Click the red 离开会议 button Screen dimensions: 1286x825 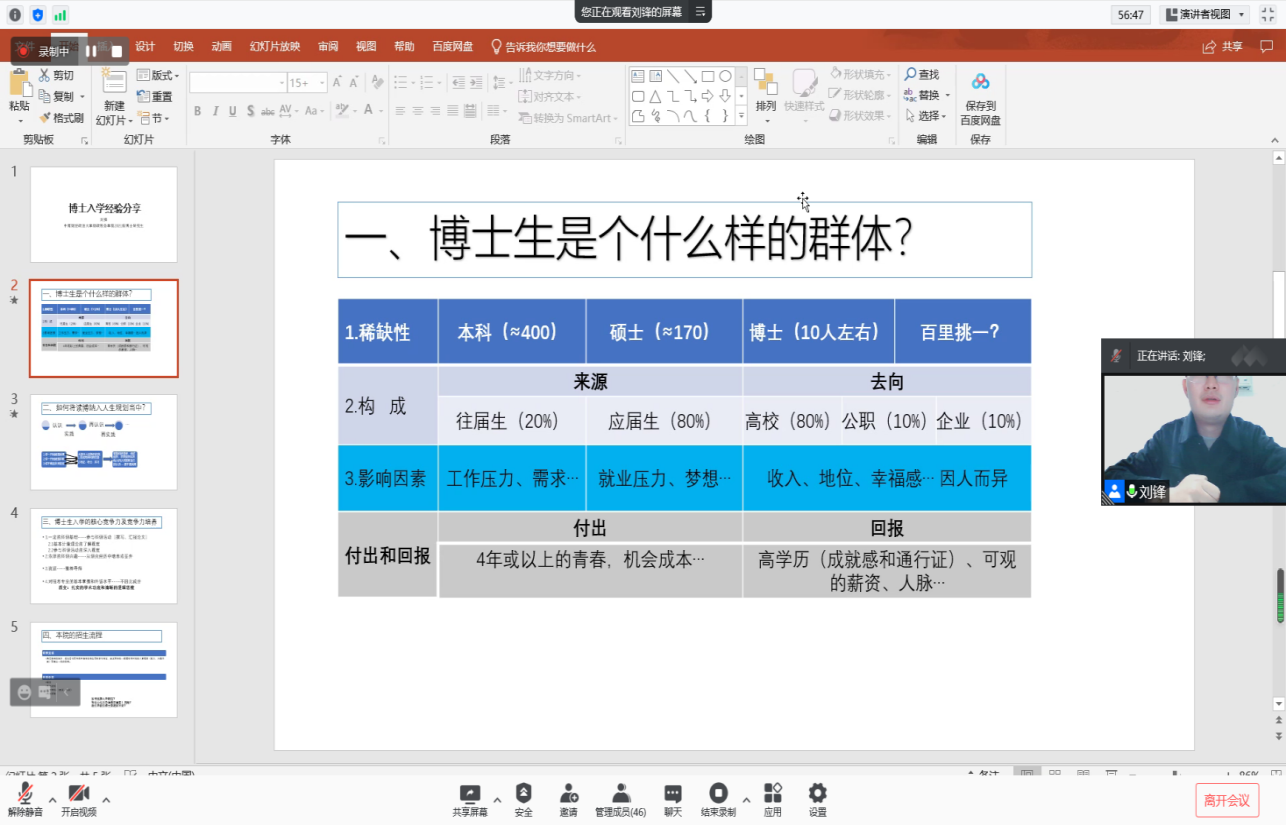[1226, 800]
